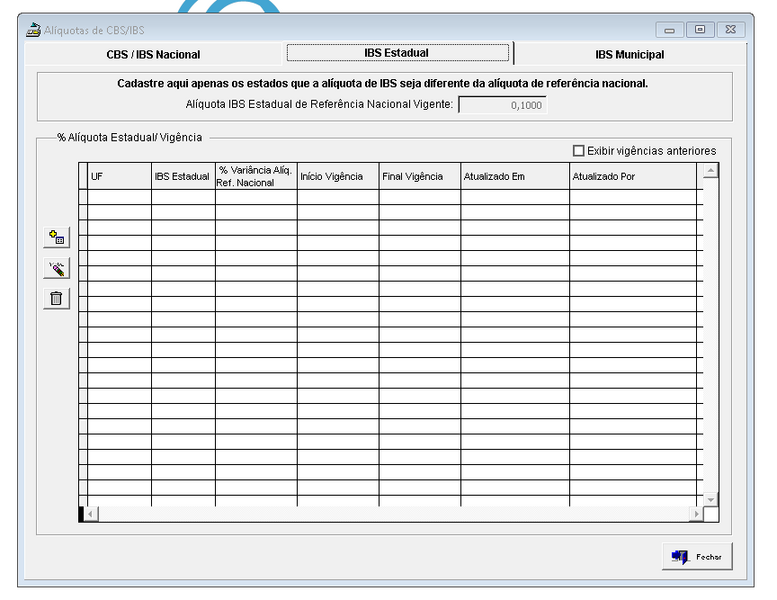Click the Final Vigência column header
Screen dimensions: 777x600
tap(419, 176)
